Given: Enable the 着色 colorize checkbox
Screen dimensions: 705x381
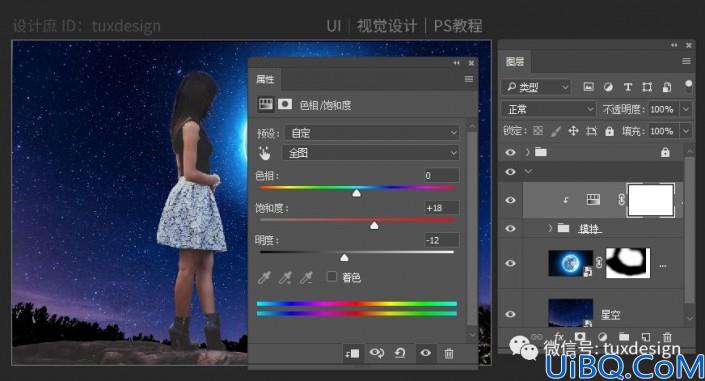Looking at the screenshot, I should pos(331,276).
